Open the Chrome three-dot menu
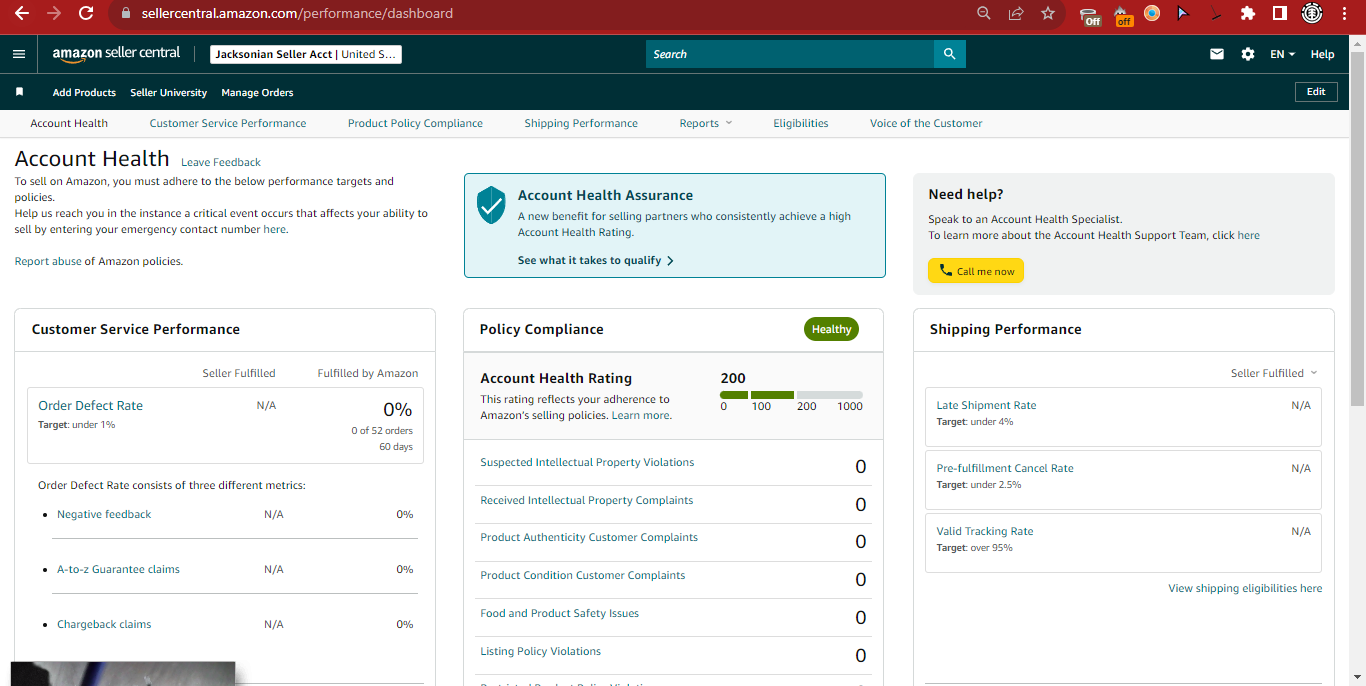Viewport: 1366px width, 686px height. point(1345,13)
